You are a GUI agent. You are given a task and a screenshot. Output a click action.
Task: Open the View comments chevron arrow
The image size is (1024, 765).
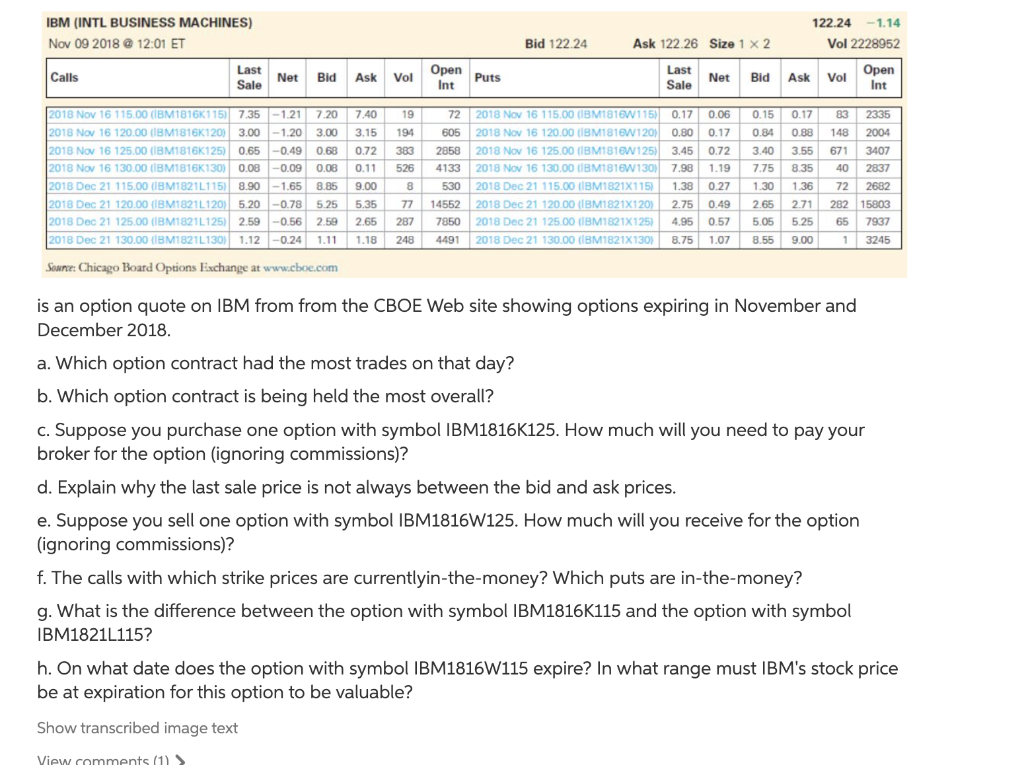pos(181,760)
